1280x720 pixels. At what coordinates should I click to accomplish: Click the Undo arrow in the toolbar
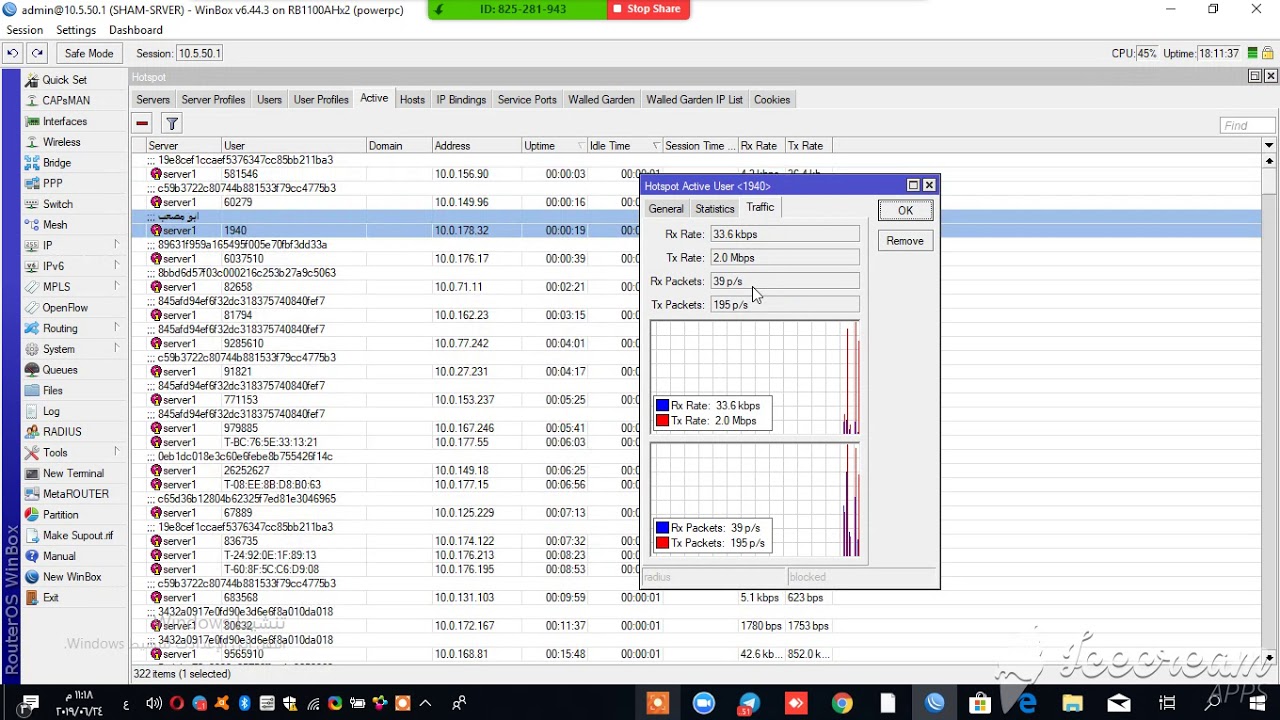point(12,53)
